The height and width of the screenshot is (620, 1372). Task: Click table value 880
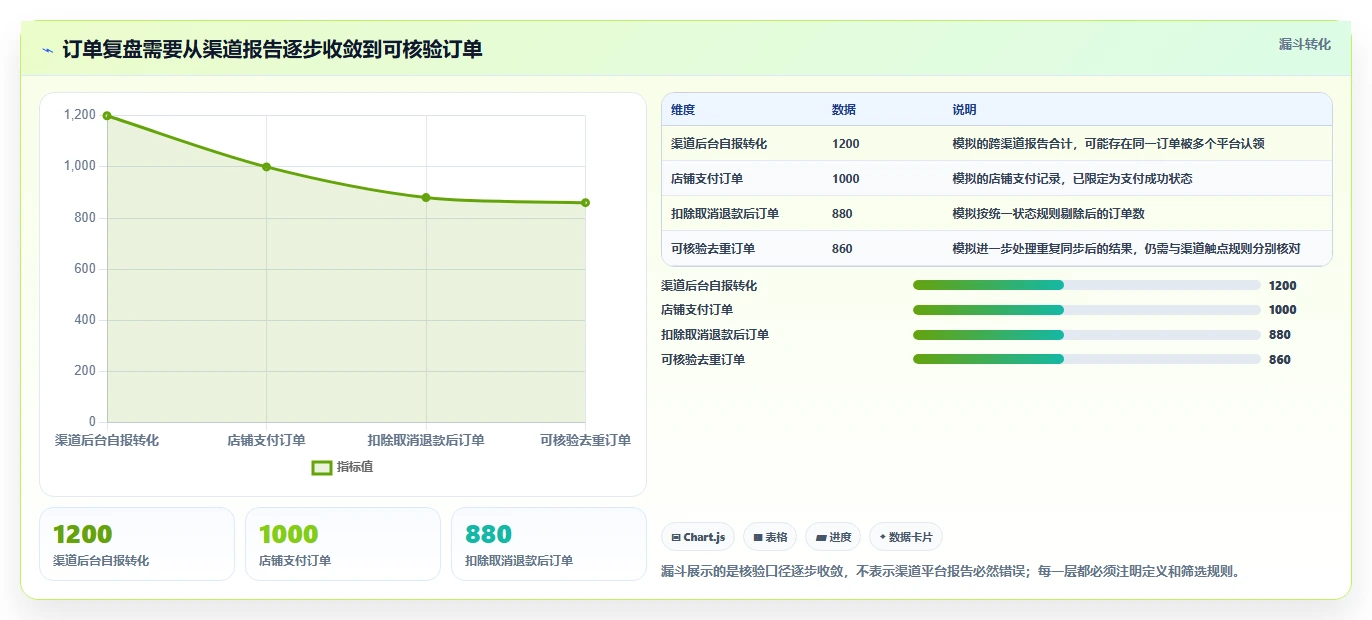point(842,214)
